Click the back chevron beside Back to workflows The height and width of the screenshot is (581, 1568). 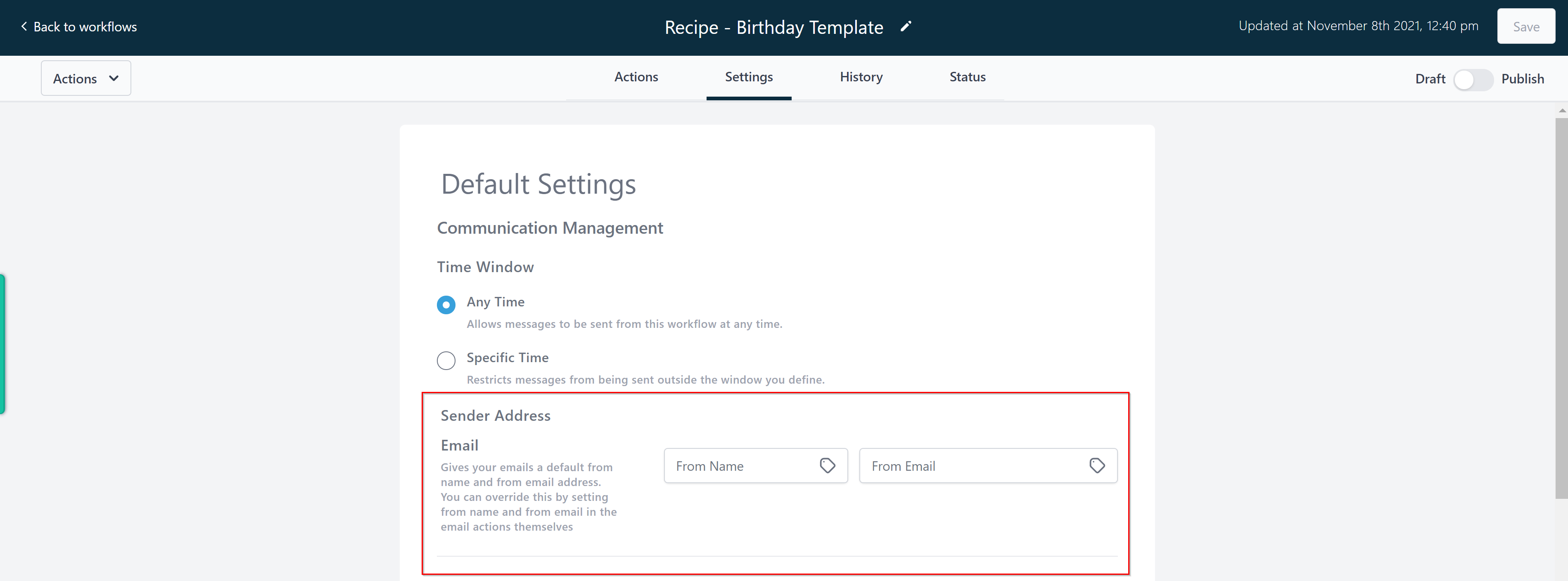point(24,26)
